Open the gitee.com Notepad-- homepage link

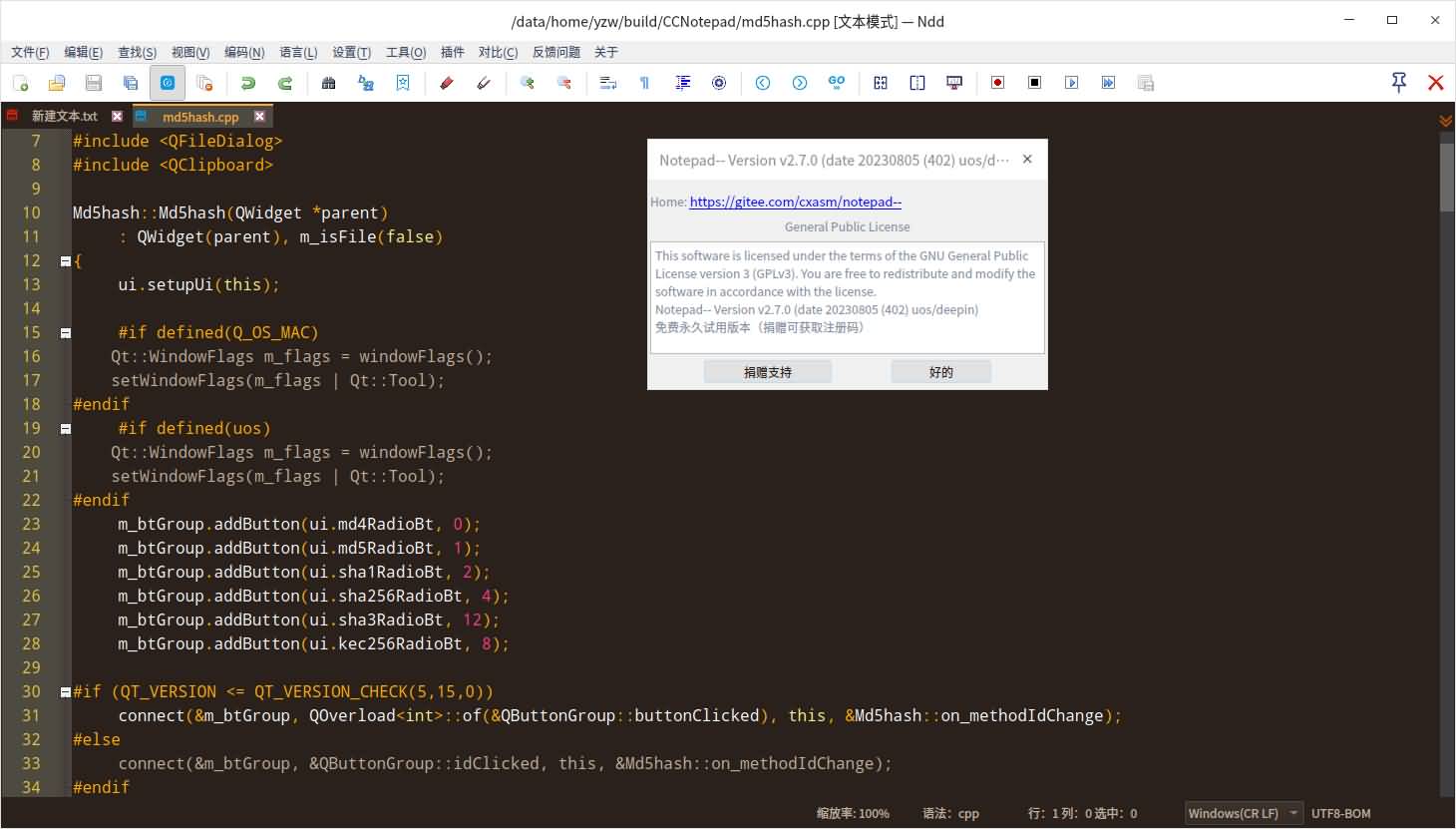tap(795, 202)
